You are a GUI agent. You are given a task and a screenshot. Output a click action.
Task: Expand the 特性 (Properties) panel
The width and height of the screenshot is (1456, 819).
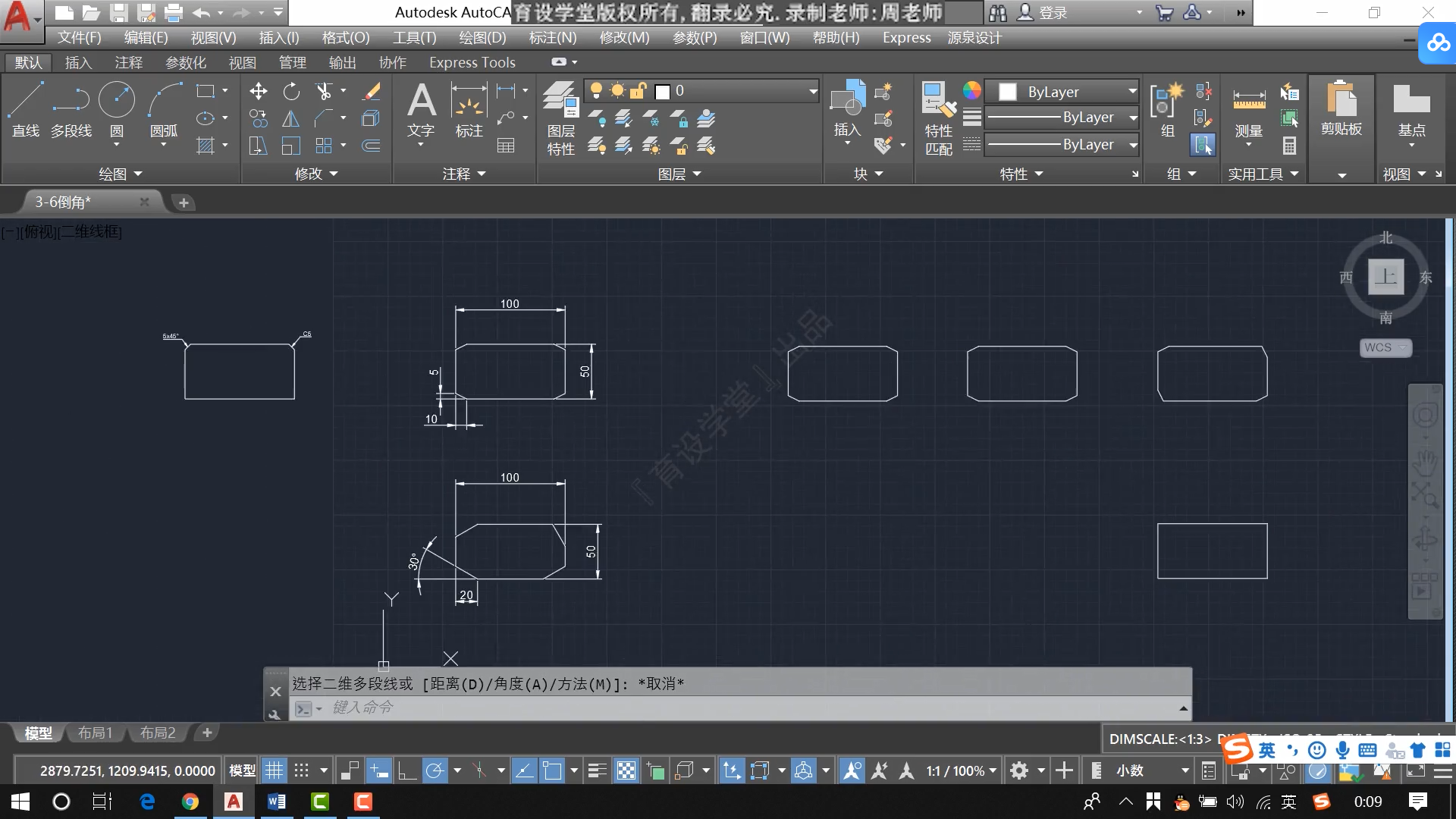(x=1021, y=174)
